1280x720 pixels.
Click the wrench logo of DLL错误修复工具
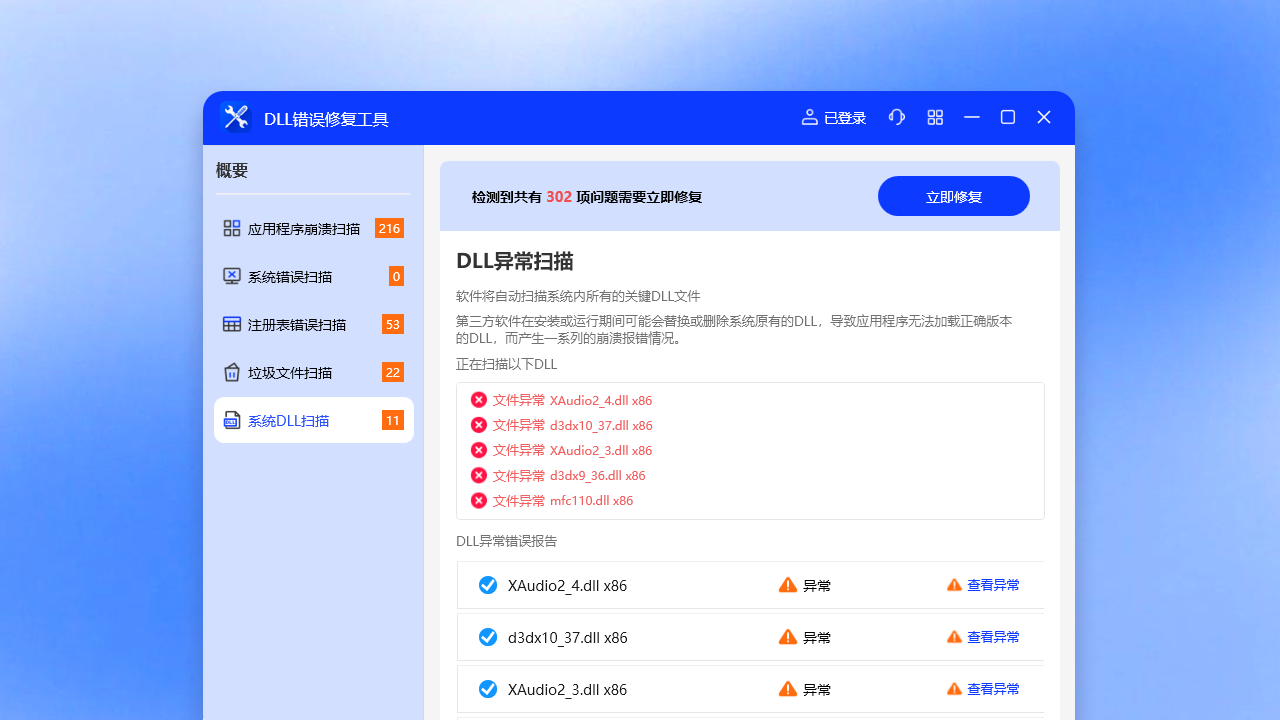coord(235,117)
